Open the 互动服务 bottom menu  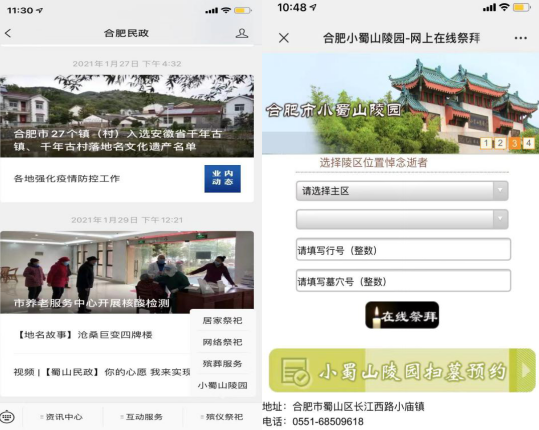142,417
